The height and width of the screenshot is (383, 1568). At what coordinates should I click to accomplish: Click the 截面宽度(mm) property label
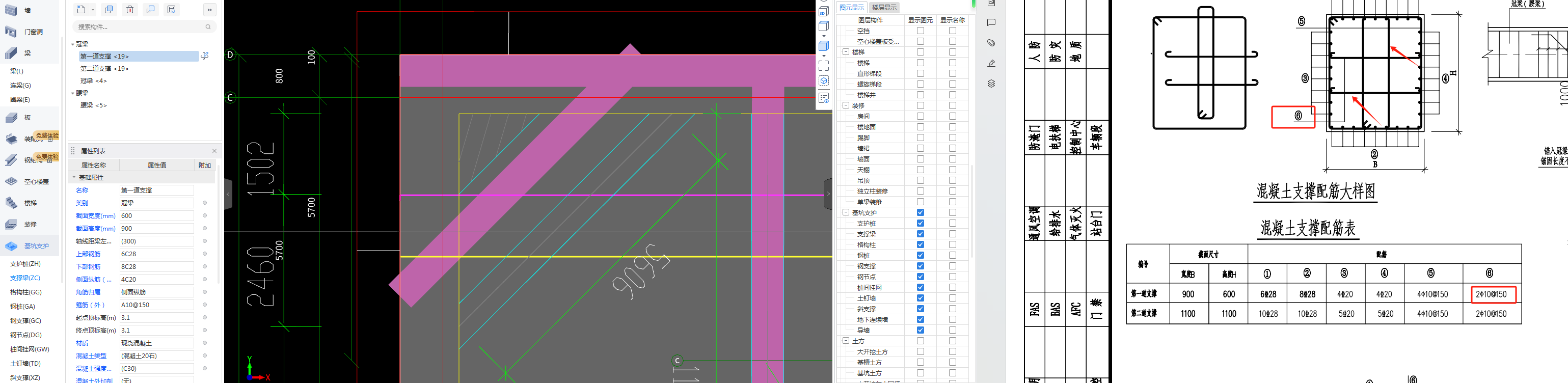(96, 215)
